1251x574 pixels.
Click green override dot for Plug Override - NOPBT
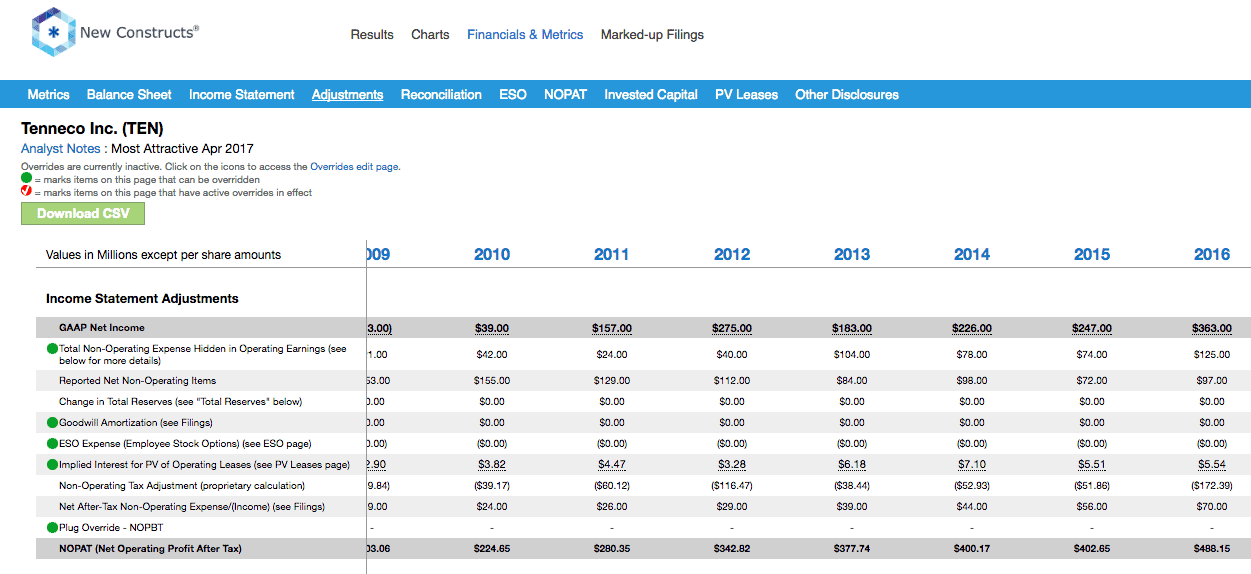click(53, 527)
